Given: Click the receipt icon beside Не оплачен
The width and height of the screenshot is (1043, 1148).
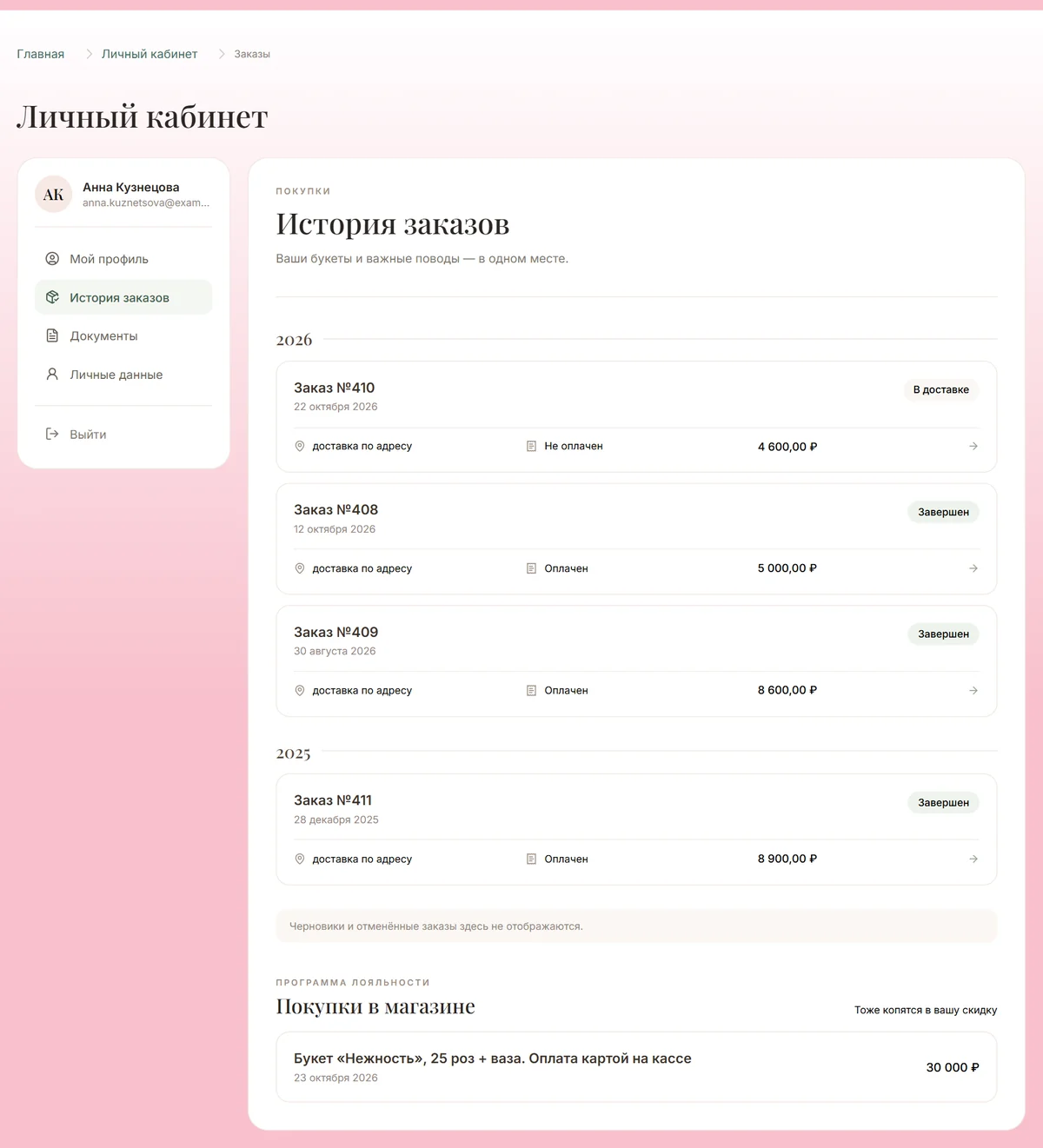Looking at the screenshot, I should [x=531, y=446].
